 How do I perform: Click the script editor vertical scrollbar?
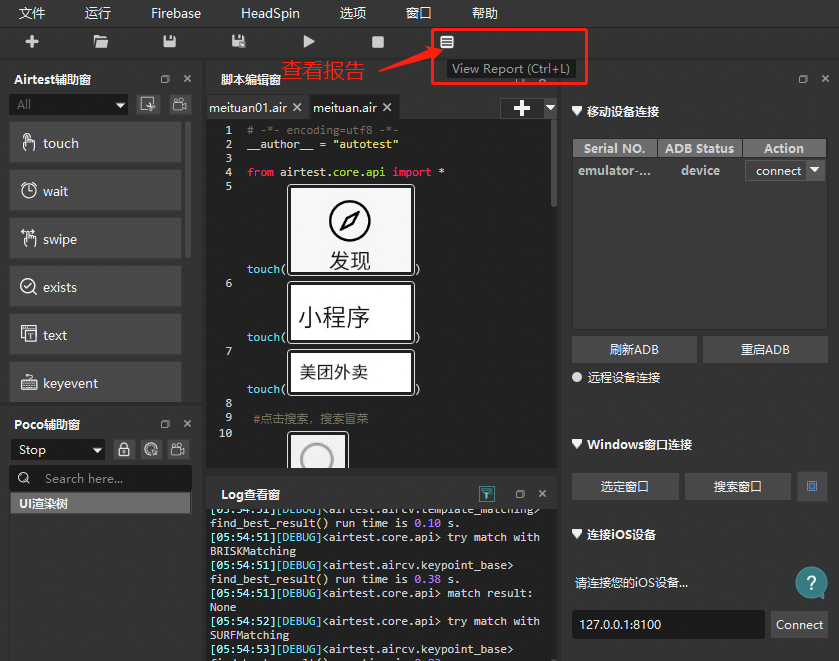[554, 163]
